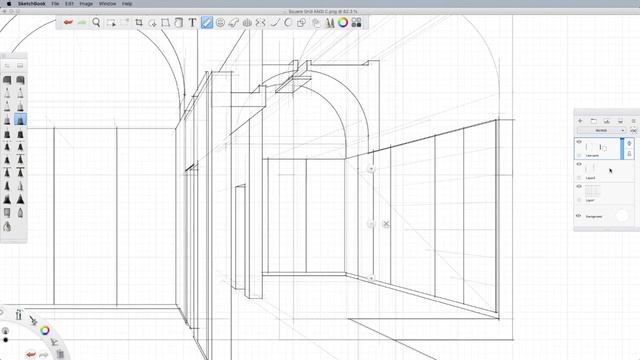Open the brush library dropdown in palette header
Viewport: 640px width, 360px height.
click(20, 66)
